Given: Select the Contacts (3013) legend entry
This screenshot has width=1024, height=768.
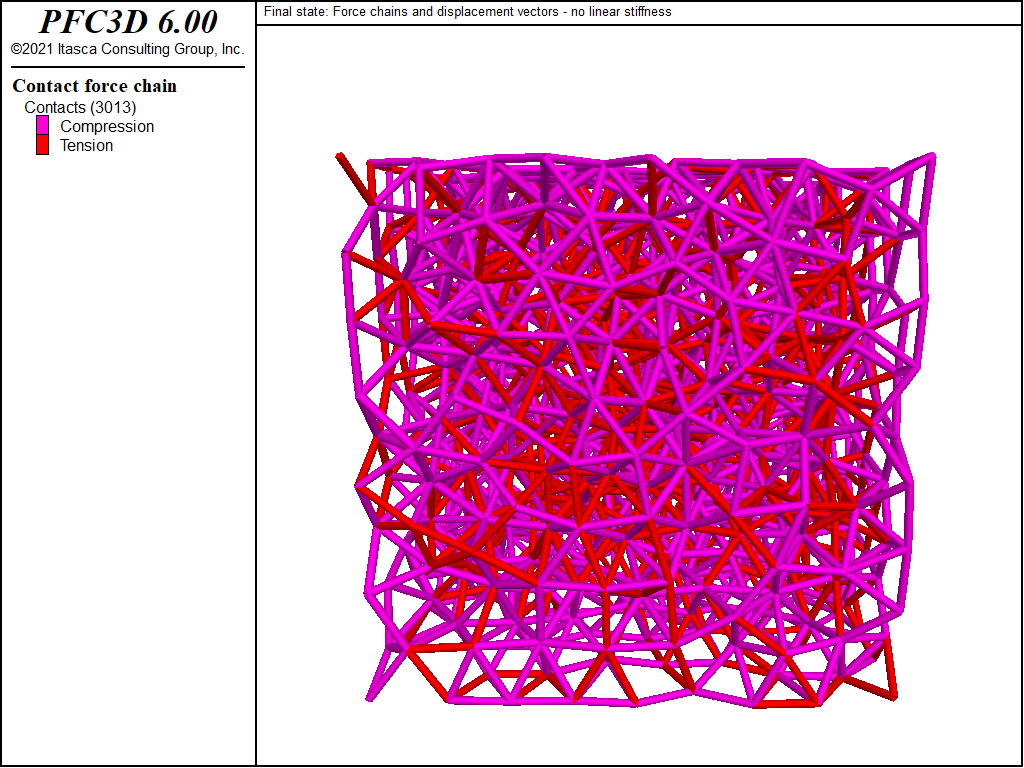Looking at the screenshot, I should click(80, 107).
